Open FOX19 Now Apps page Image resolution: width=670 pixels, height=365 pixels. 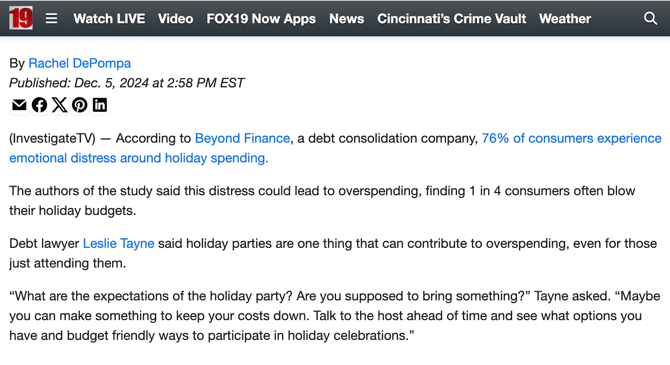click(x=261, y=19)
